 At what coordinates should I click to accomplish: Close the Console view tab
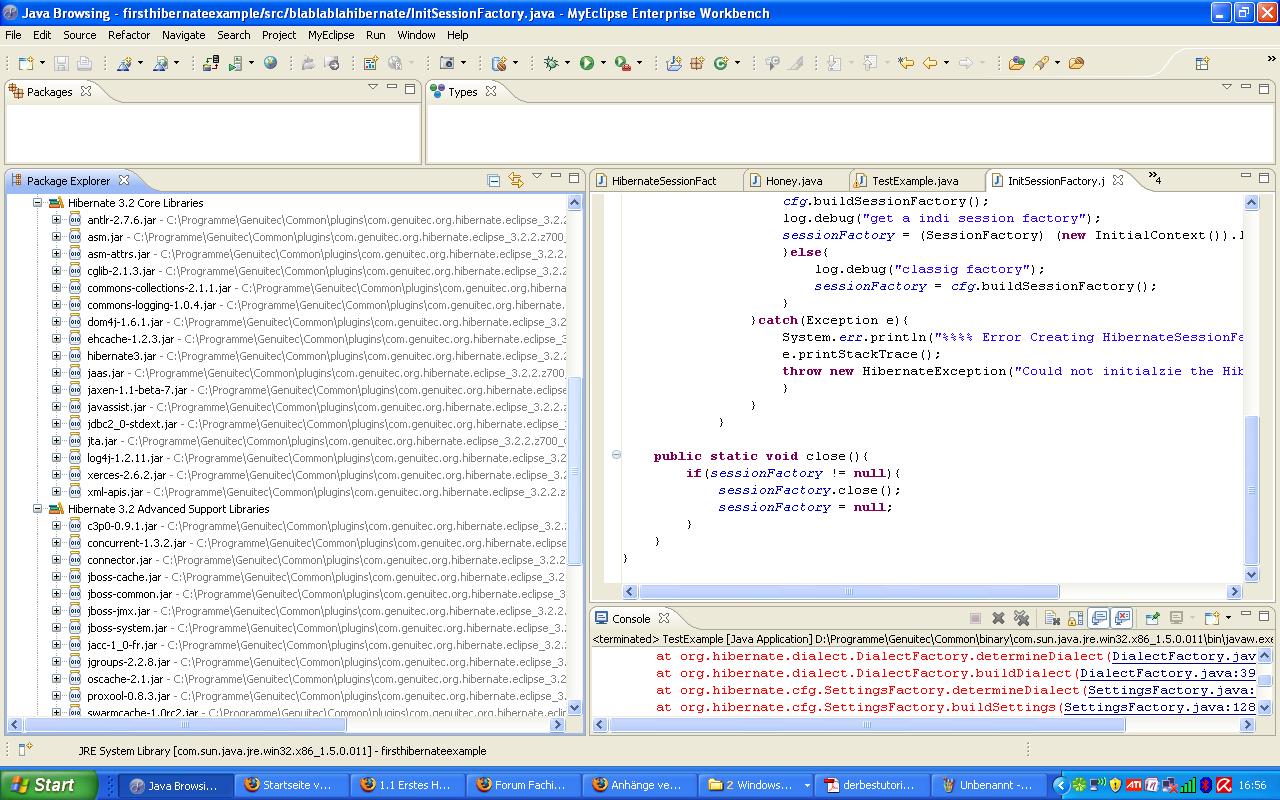pos(663,618)
